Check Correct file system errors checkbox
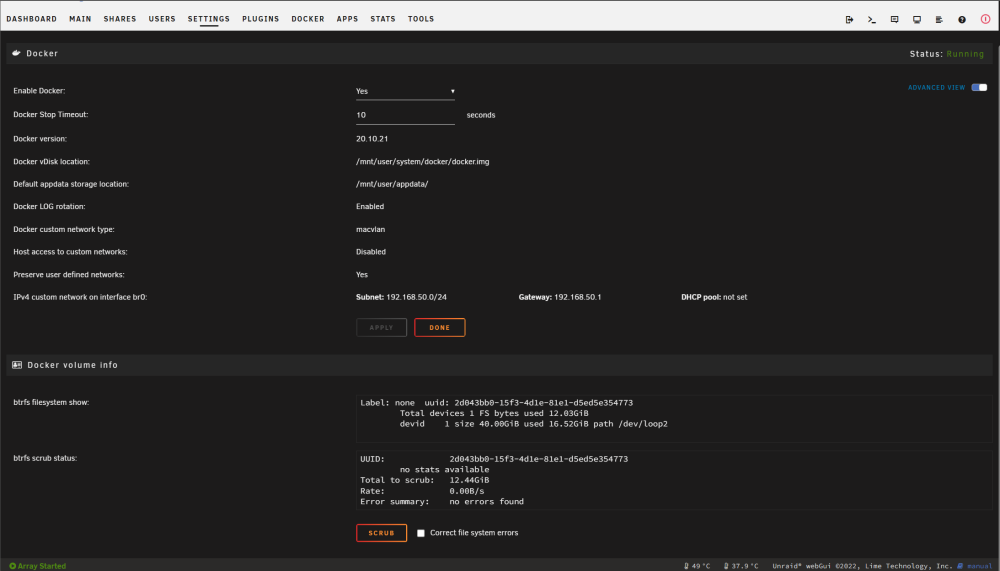This screenshot has height=571, width=1000. [x=421, y=533]
